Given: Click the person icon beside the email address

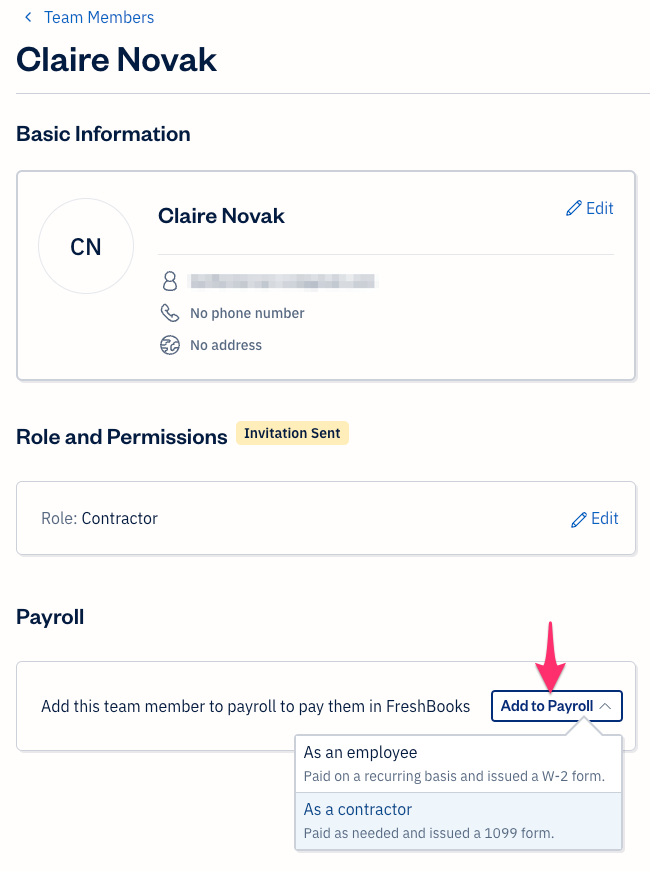Looking at the screenshot, I should pyautogui.click(x=170, y=281).
